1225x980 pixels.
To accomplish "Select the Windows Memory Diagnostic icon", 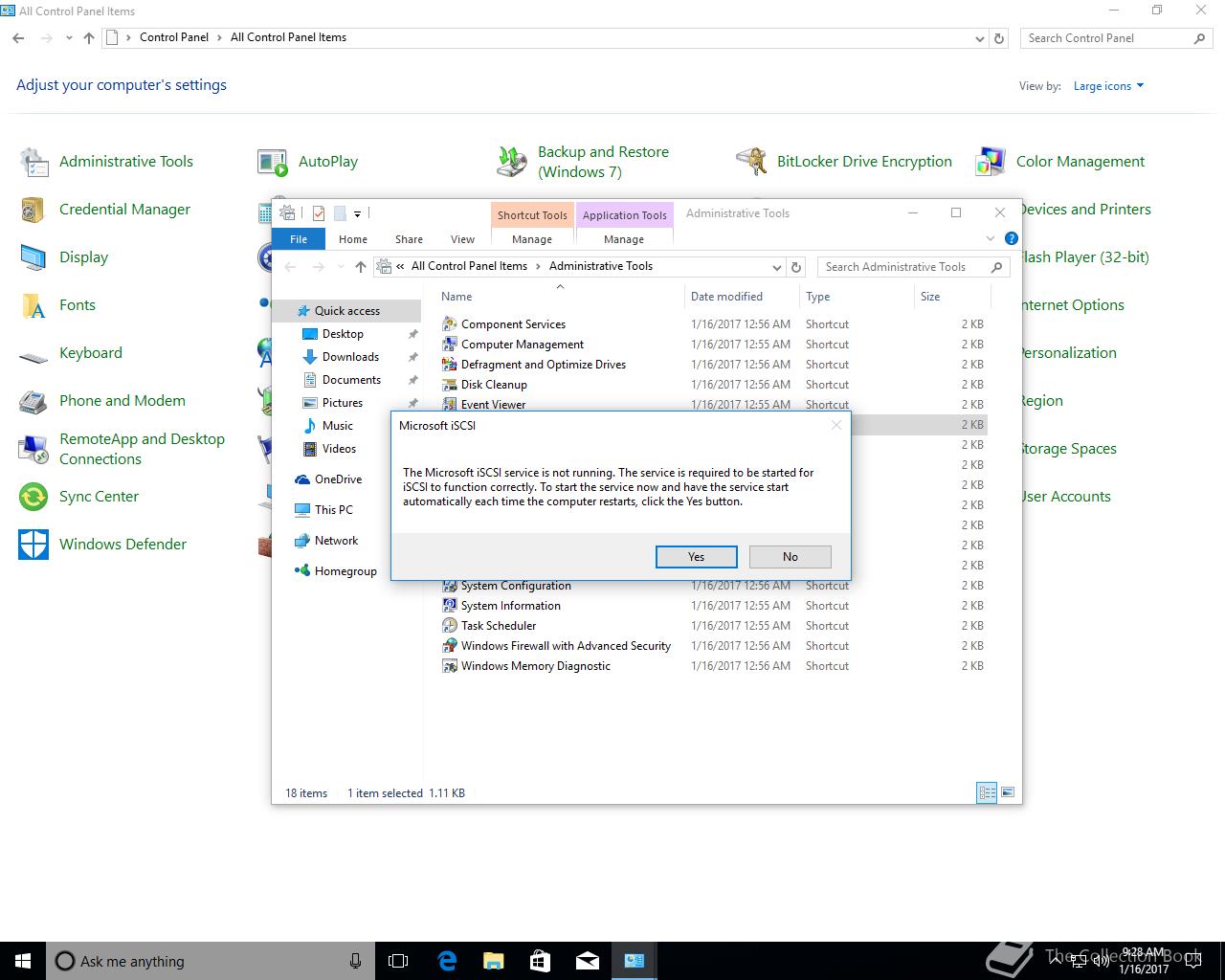I will 450,666.
